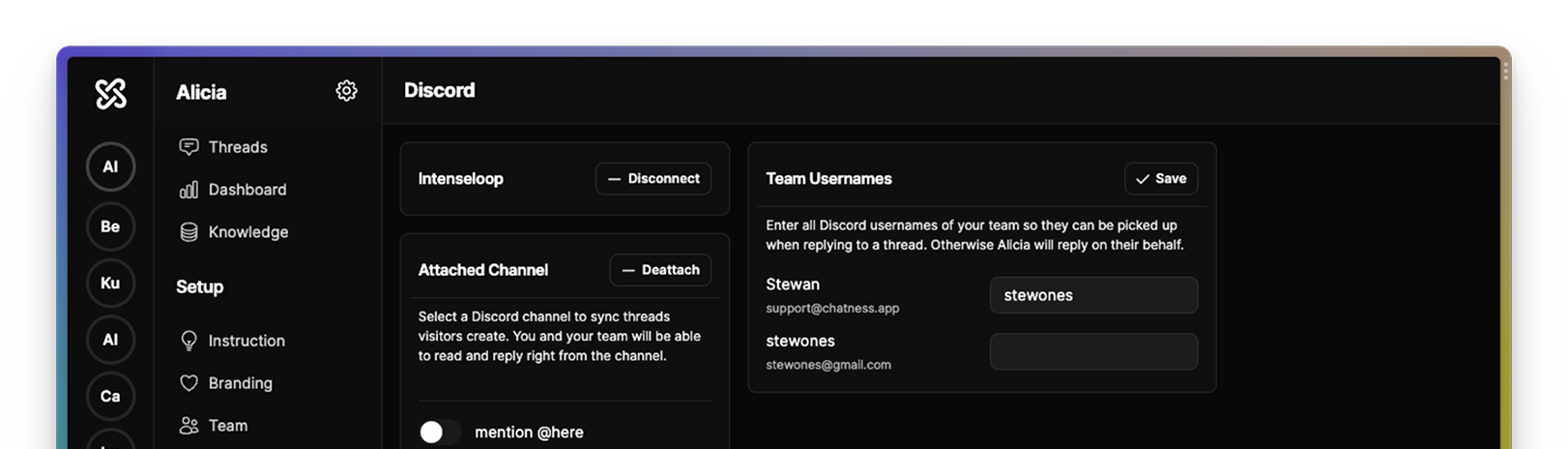Click the Branding heart icon

[189, 383]
